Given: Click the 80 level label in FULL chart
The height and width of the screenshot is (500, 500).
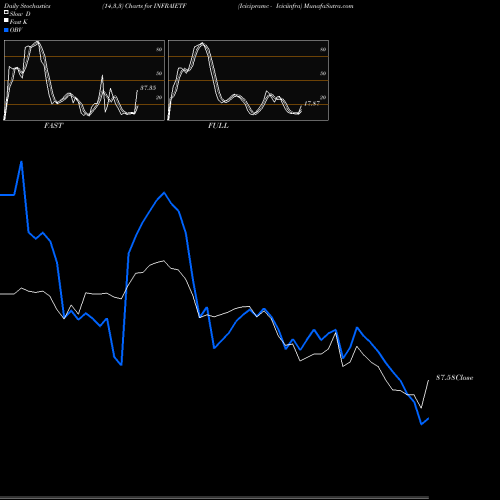Looking at the screenshot, I should (x=323, y=49).
